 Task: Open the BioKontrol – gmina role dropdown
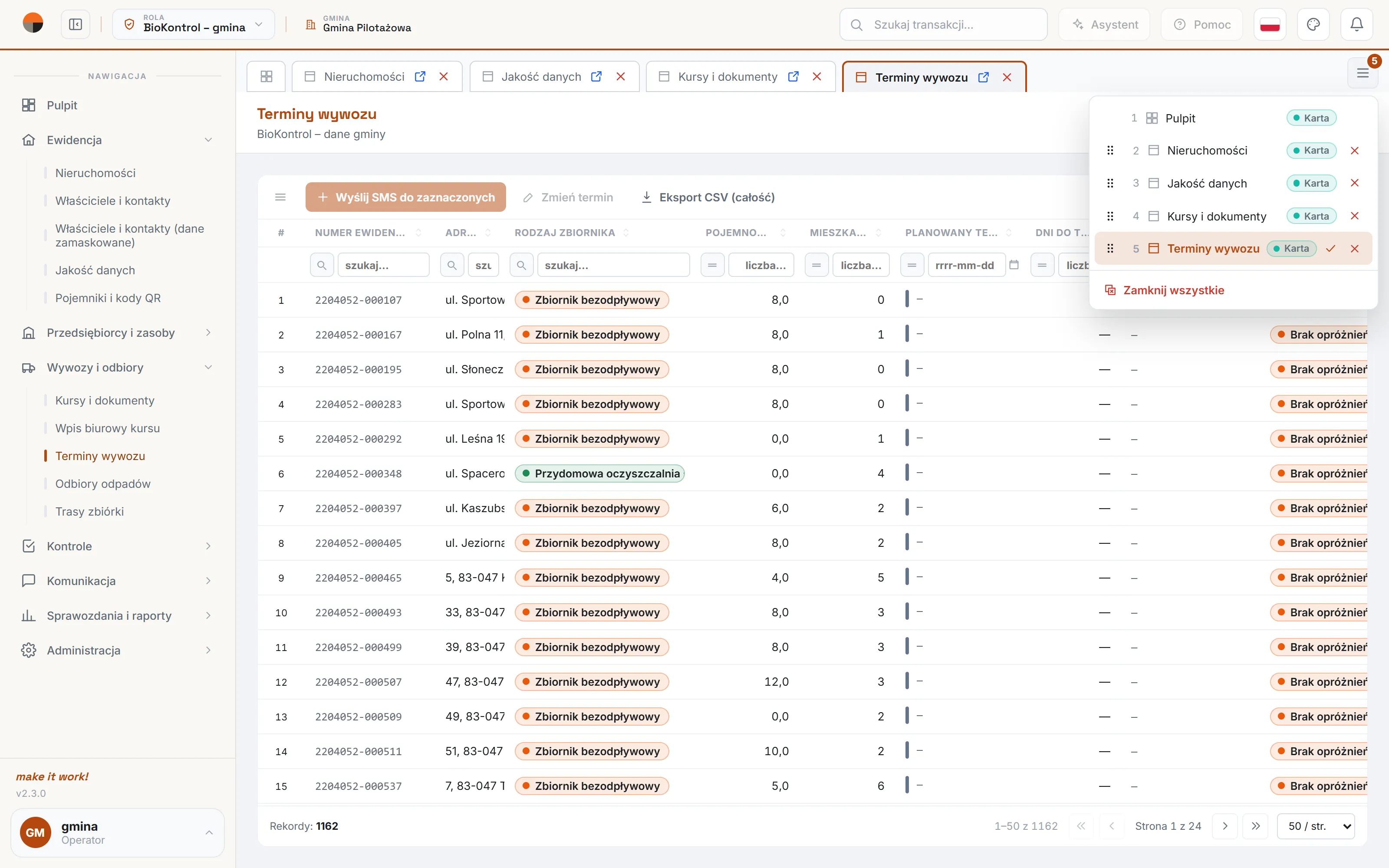(x=194, y=25)
